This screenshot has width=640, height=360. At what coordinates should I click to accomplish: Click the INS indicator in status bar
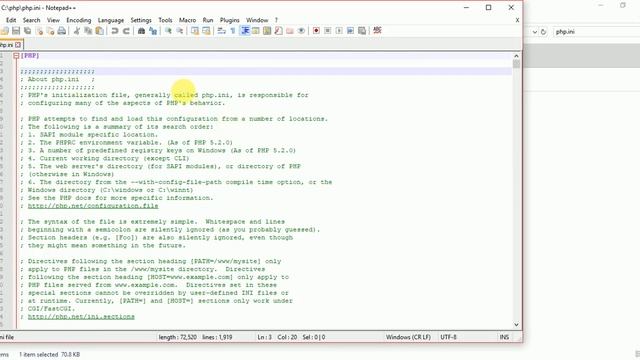(504, 337)
